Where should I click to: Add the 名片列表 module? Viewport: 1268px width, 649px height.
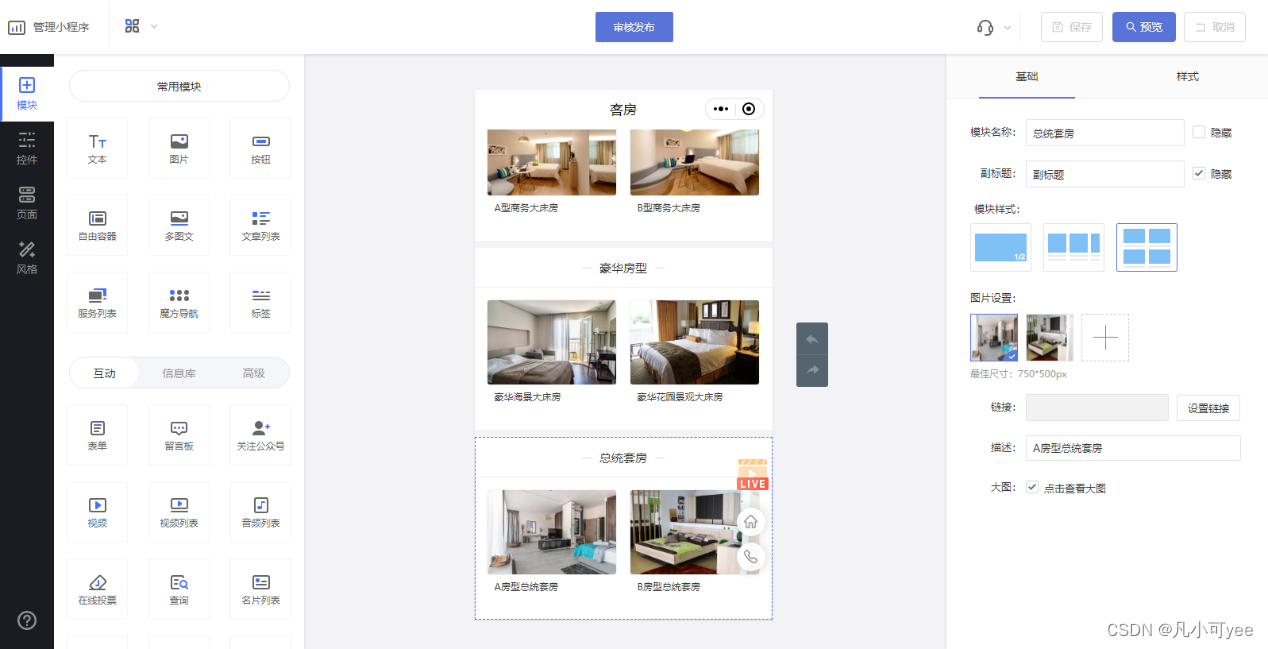pyautogui.click(x=260, y=589)
